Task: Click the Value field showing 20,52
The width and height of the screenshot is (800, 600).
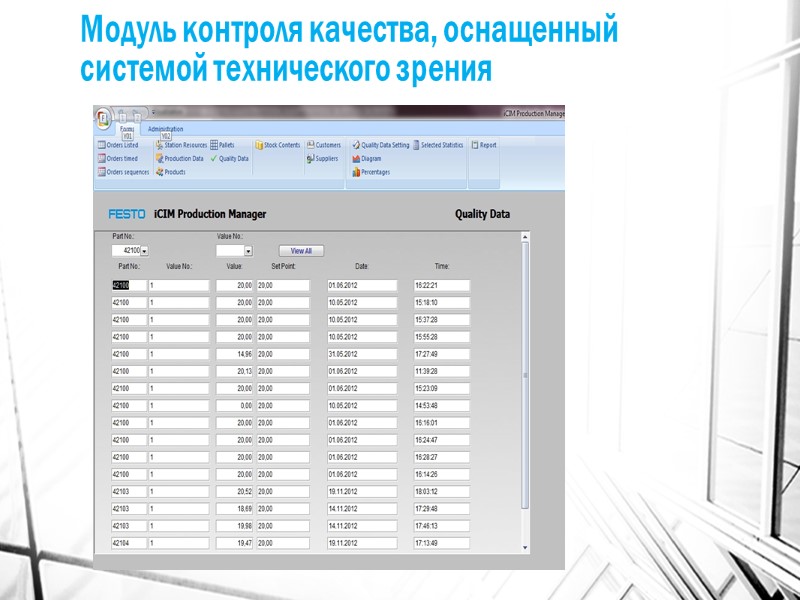Action: 234,492
